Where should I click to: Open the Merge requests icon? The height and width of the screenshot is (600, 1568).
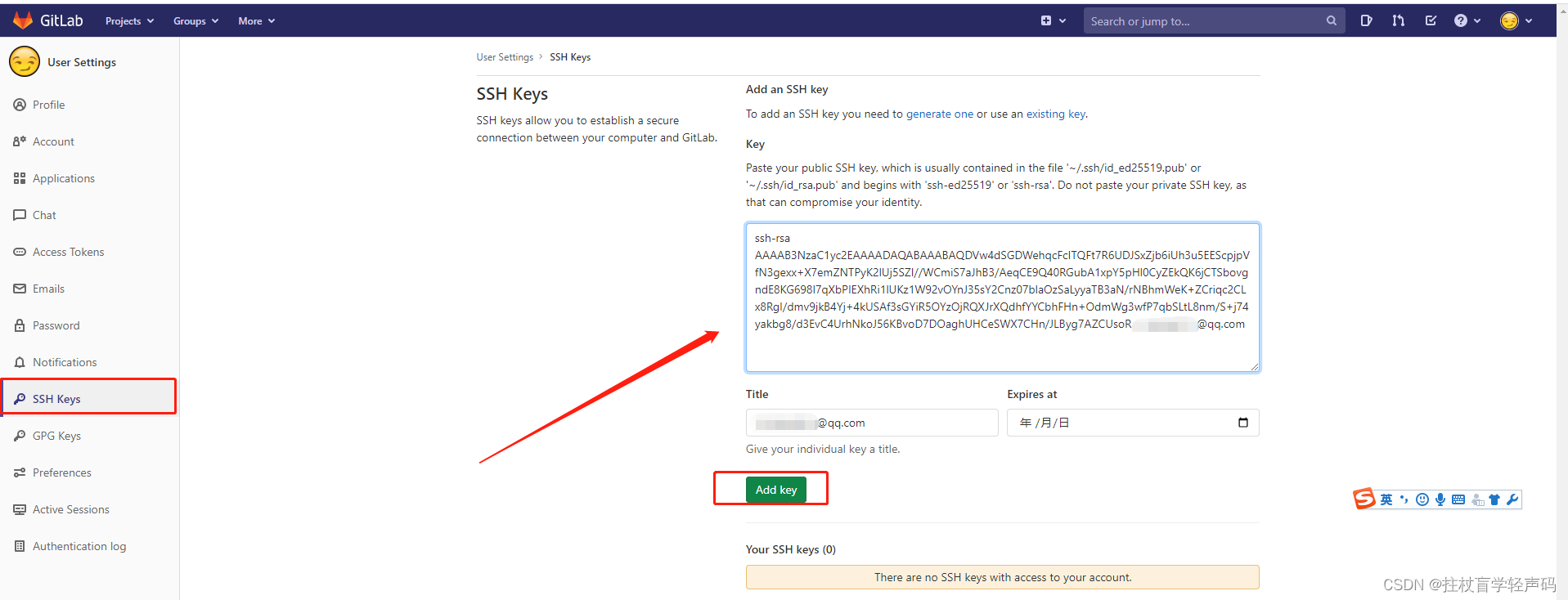coord(1398,21)
